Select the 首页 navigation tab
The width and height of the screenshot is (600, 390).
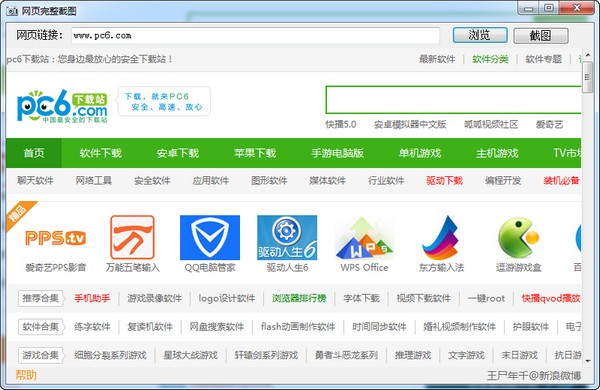[34, 153]
